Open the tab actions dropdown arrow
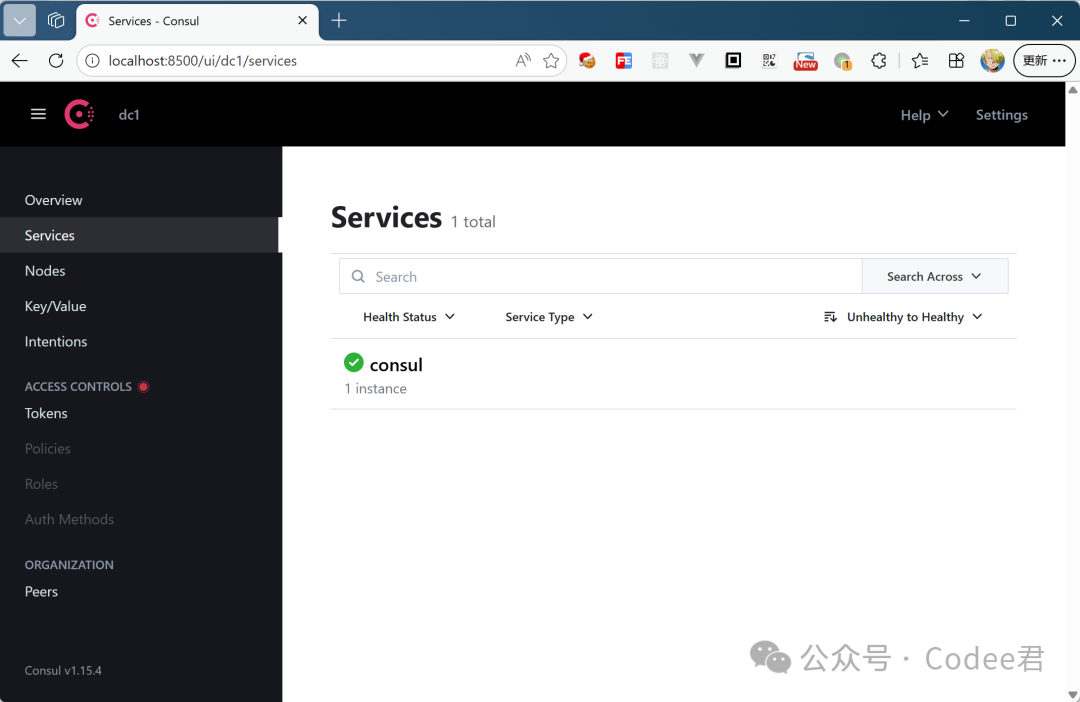1080x702 pixels. tap(20, 21)
